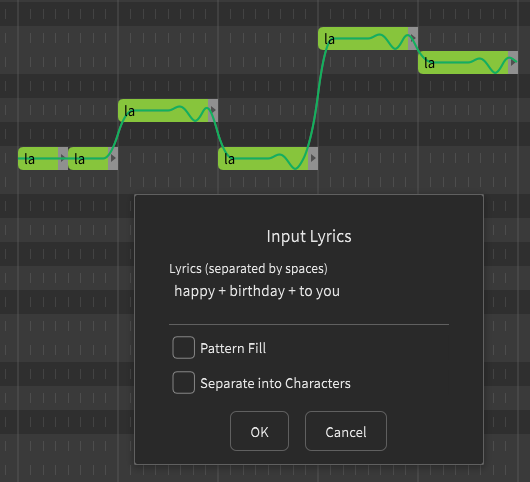Enable the Pattern Fill checkbox
530x482 pixels.
coord(184,347)
